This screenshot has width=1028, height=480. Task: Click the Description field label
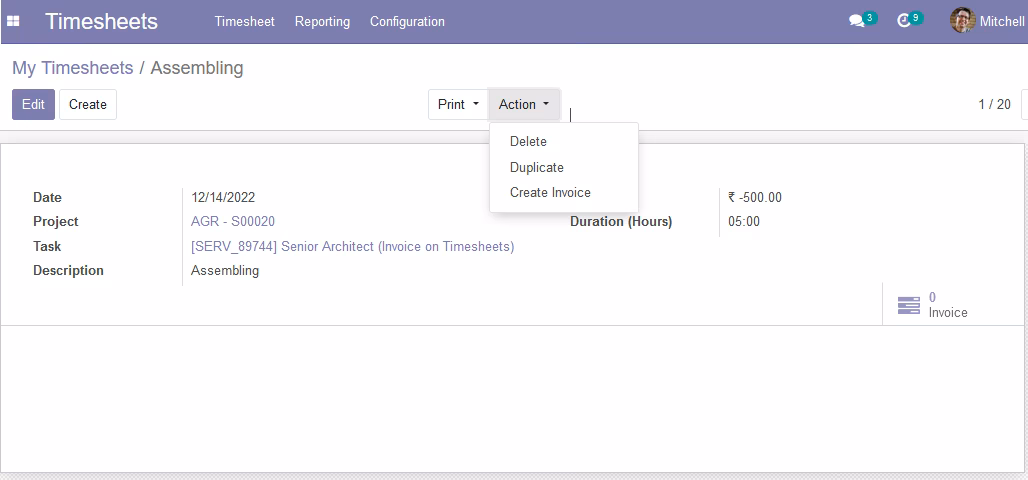click(68, 270)
